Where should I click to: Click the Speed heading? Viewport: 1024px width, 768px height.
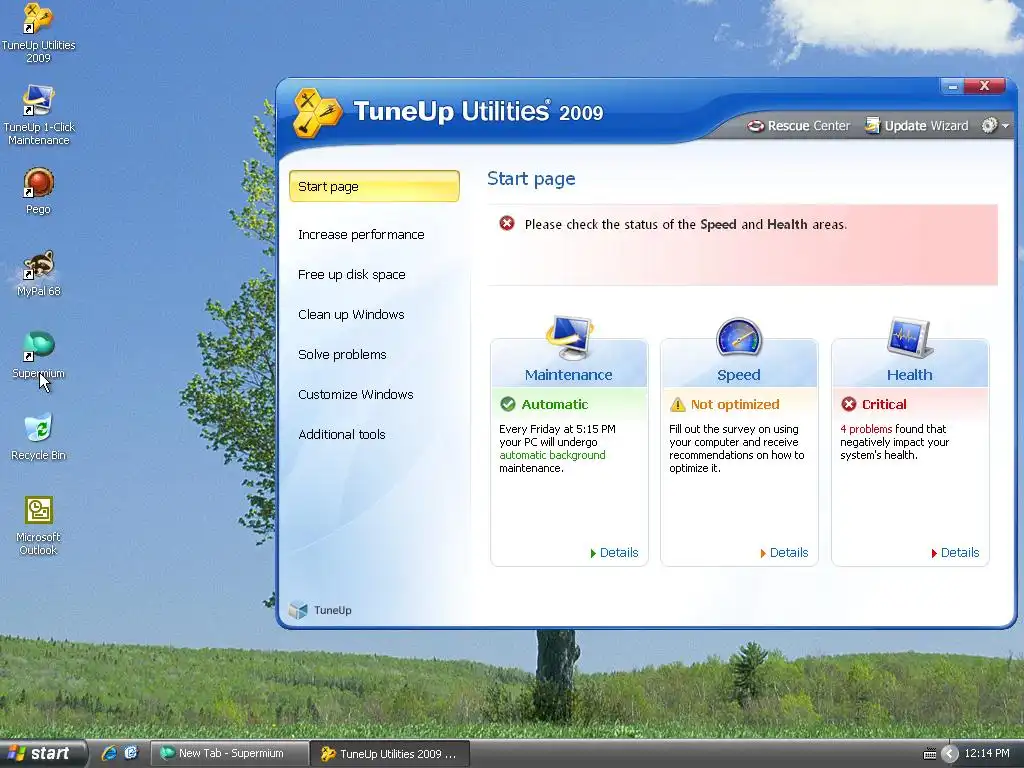739,375
